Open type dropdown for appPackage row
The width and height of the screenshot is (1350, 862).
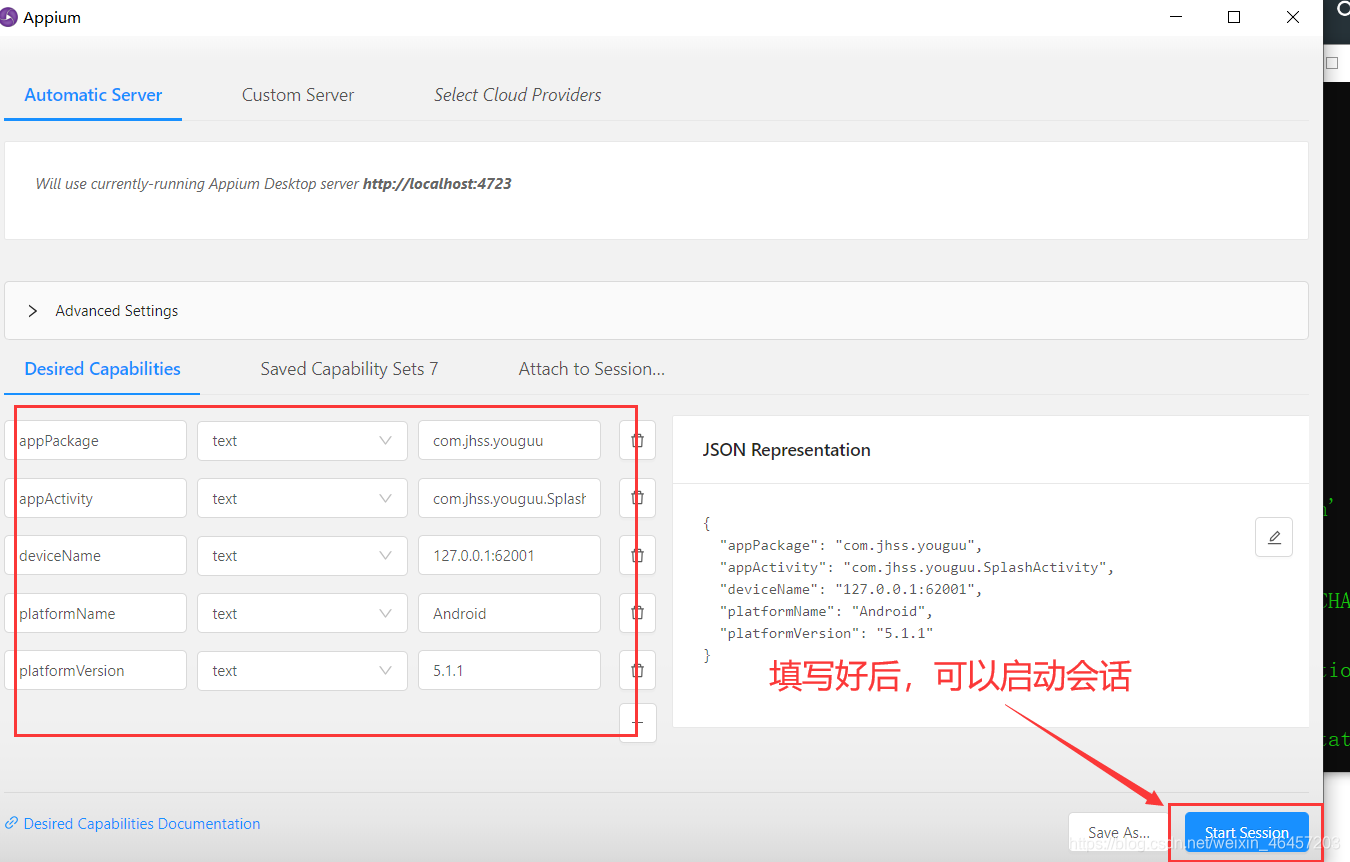302,440
